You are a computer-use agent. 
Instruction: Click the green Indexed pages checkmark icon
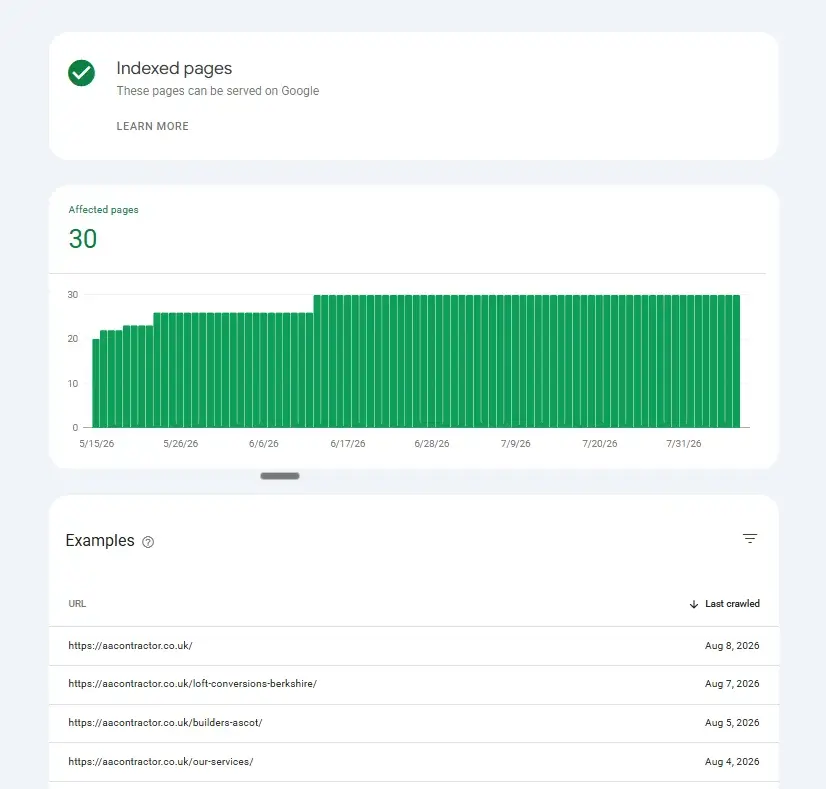tap(82, 73)
